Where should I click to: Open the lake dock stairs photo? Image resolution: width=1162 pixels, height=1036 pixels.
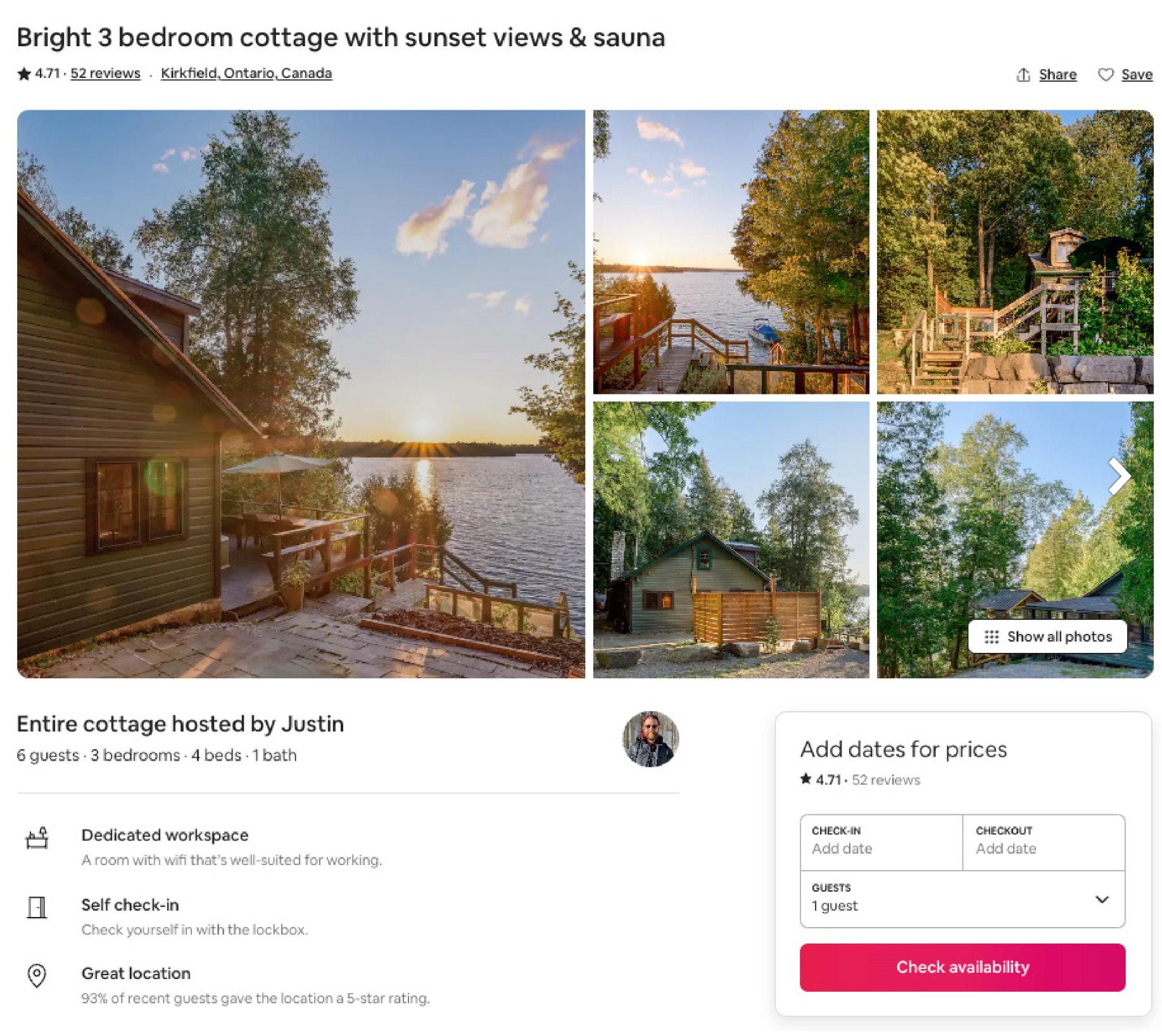tap(731, 252)
